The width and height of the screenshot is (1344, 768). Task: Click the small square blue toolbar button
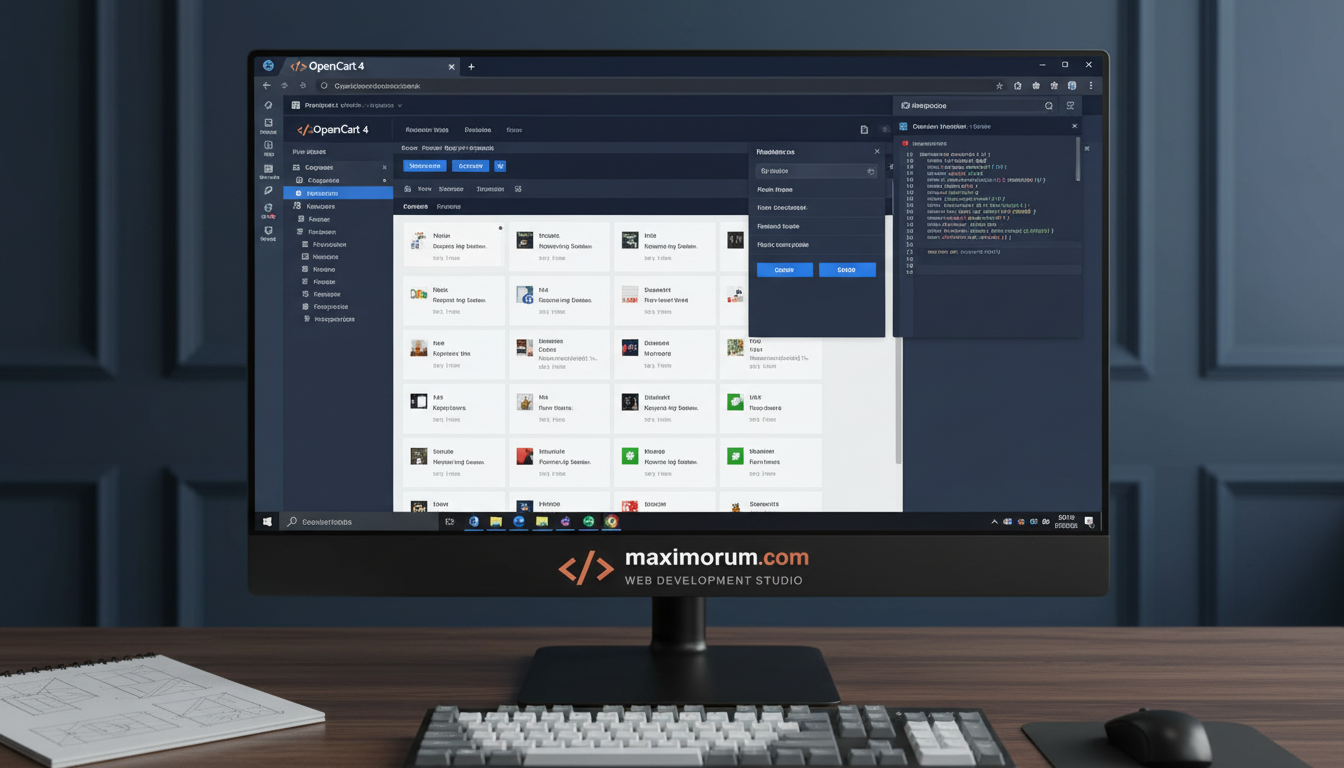pos(500,166)
